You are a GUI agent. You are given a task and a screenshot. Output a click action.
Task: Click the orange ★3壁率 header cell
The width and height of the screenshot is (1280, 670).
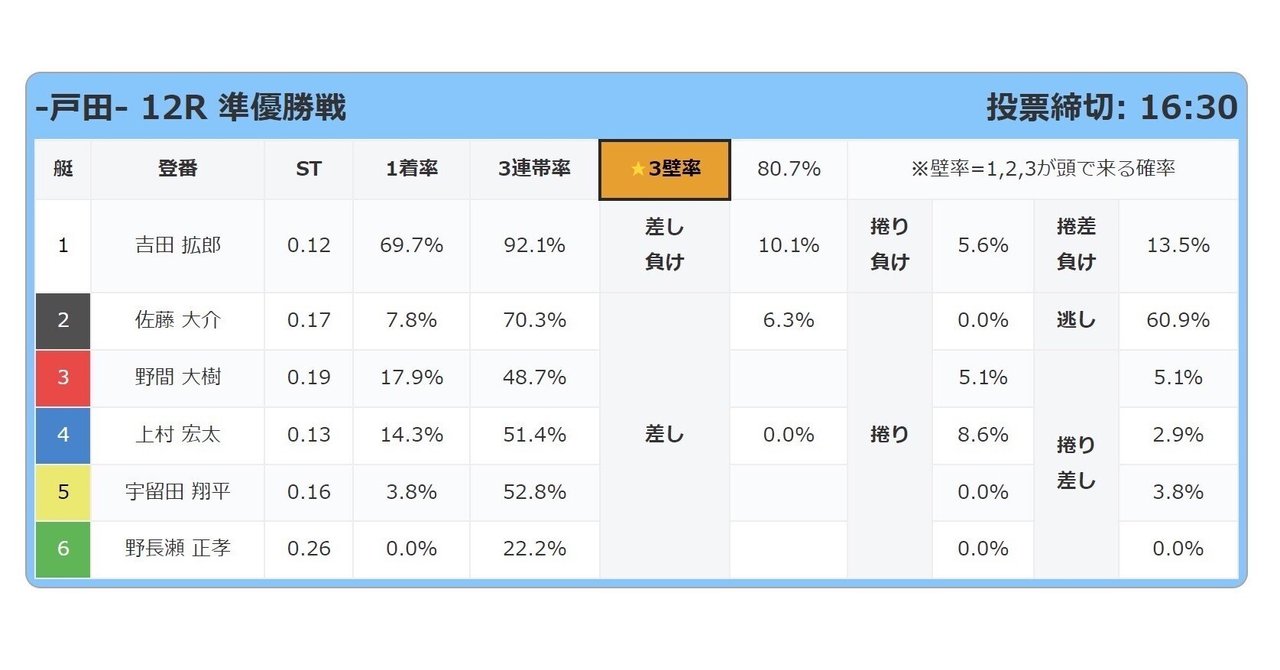(x=665, y=169)
